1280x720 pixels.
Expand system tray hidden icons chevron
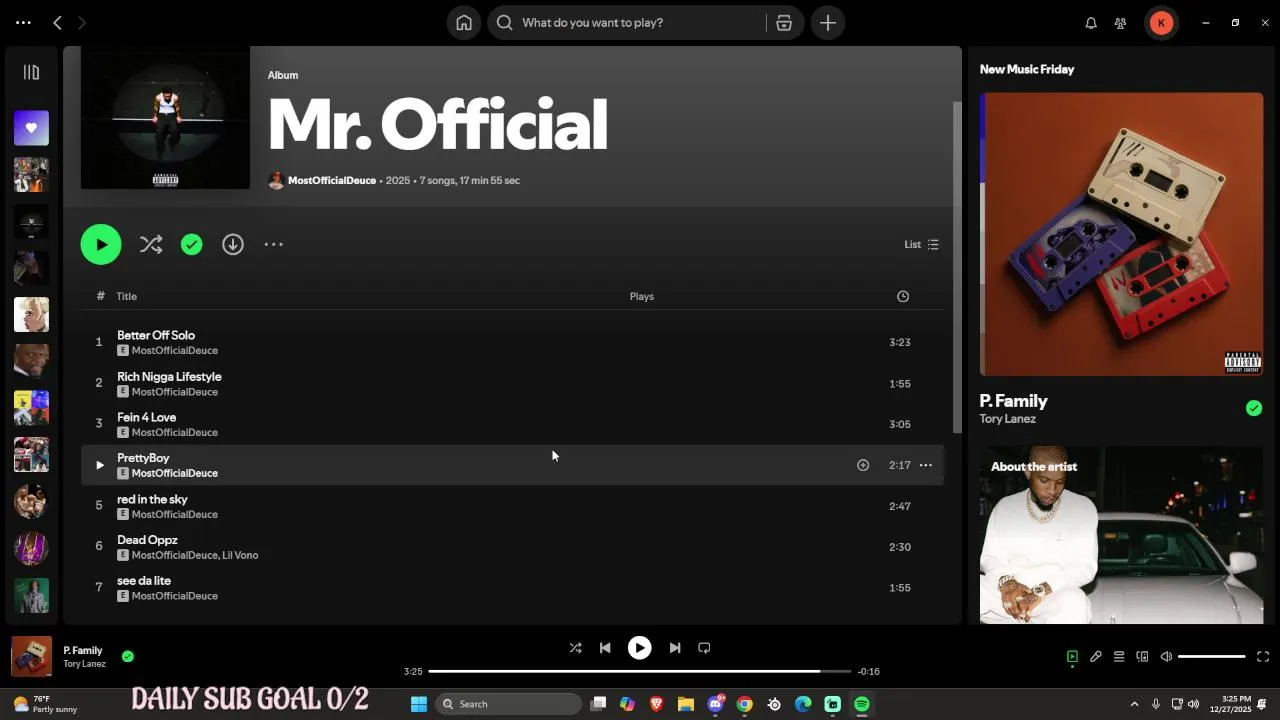(1134, 704)
